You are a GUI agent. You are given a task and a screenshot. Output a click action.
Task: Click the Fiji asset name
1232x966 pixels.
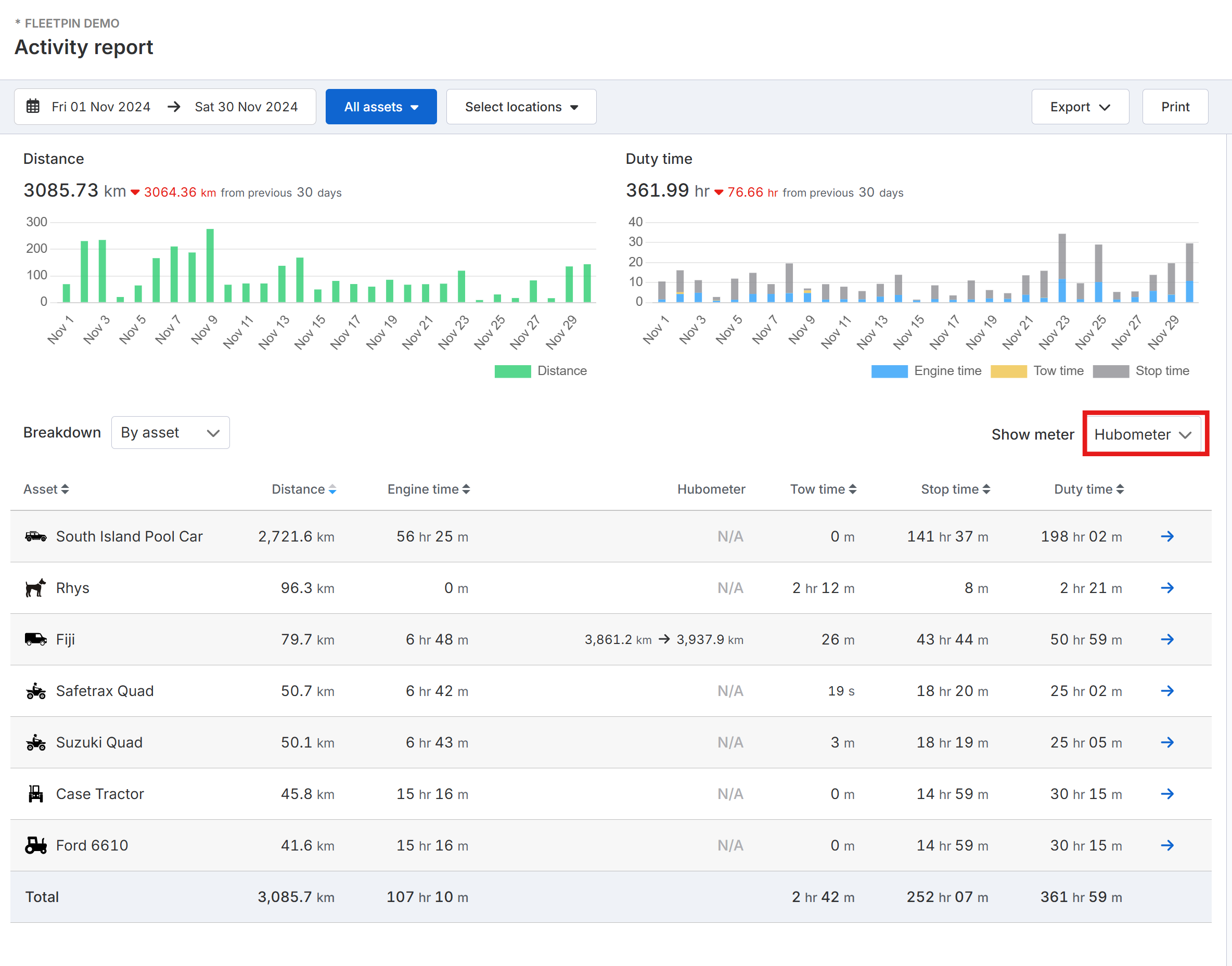click(65, 639)
